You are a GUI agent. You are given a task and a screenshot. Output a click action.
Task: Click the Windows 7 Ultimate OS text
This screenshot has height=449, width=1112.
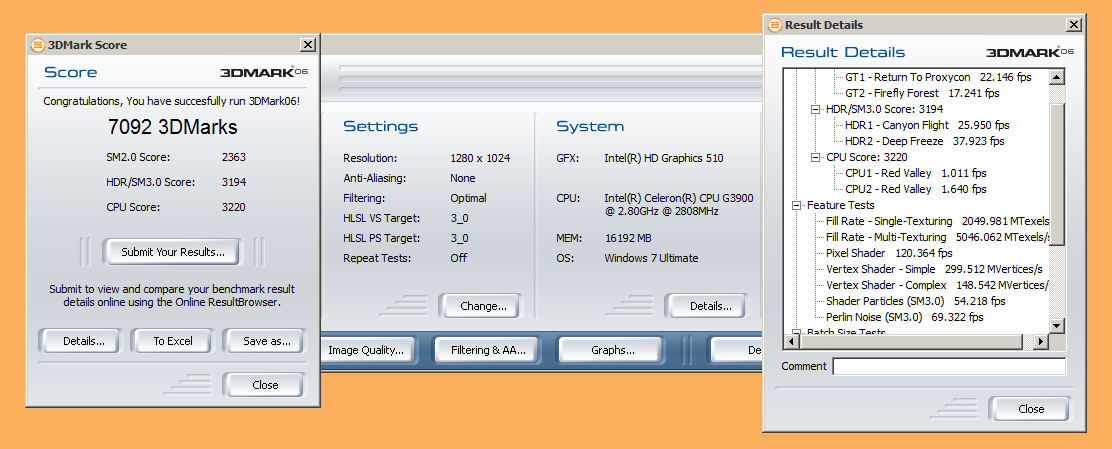pos(651,258)
